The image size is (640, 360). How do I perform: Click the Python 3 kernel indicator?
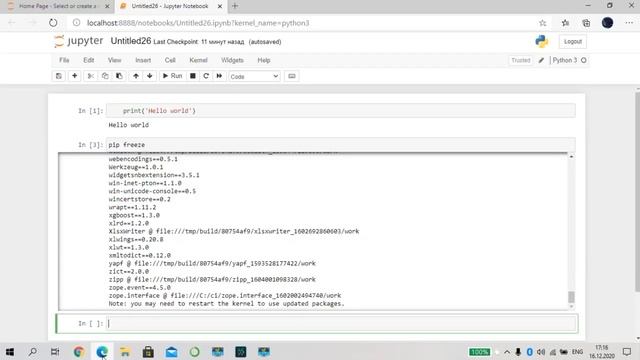[564, 60]
